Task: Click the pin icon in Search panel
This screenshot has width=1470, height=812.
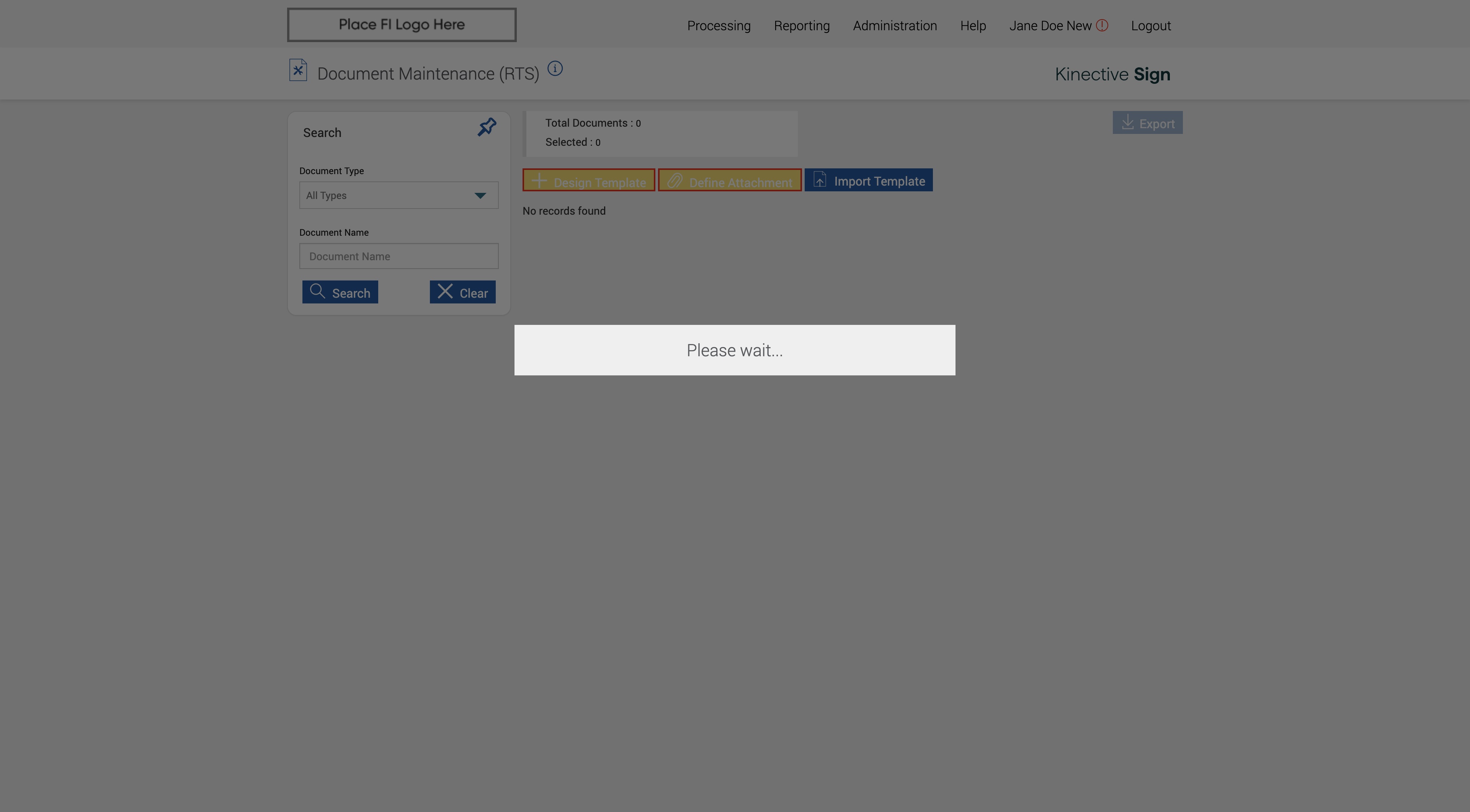Action: pos(487,127)
